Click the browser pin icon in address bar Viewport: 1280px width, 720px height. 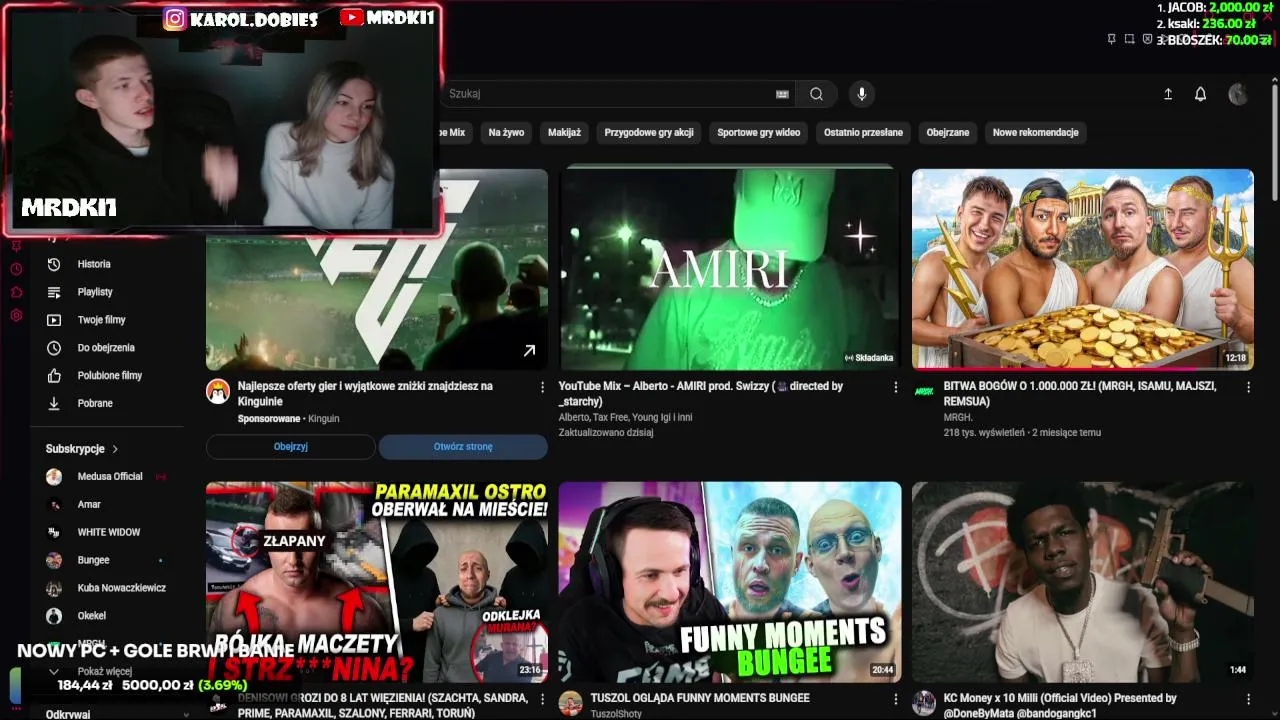pyautogui.click(x=1111, y=39)
